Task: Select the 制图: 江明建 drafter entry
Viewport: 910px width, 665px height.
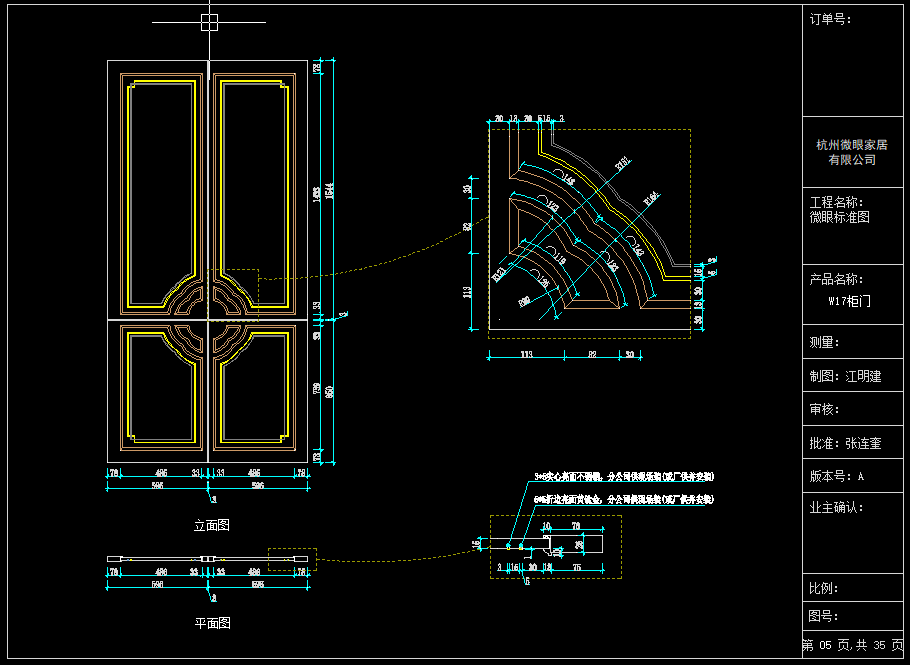Action: [845, 376]
